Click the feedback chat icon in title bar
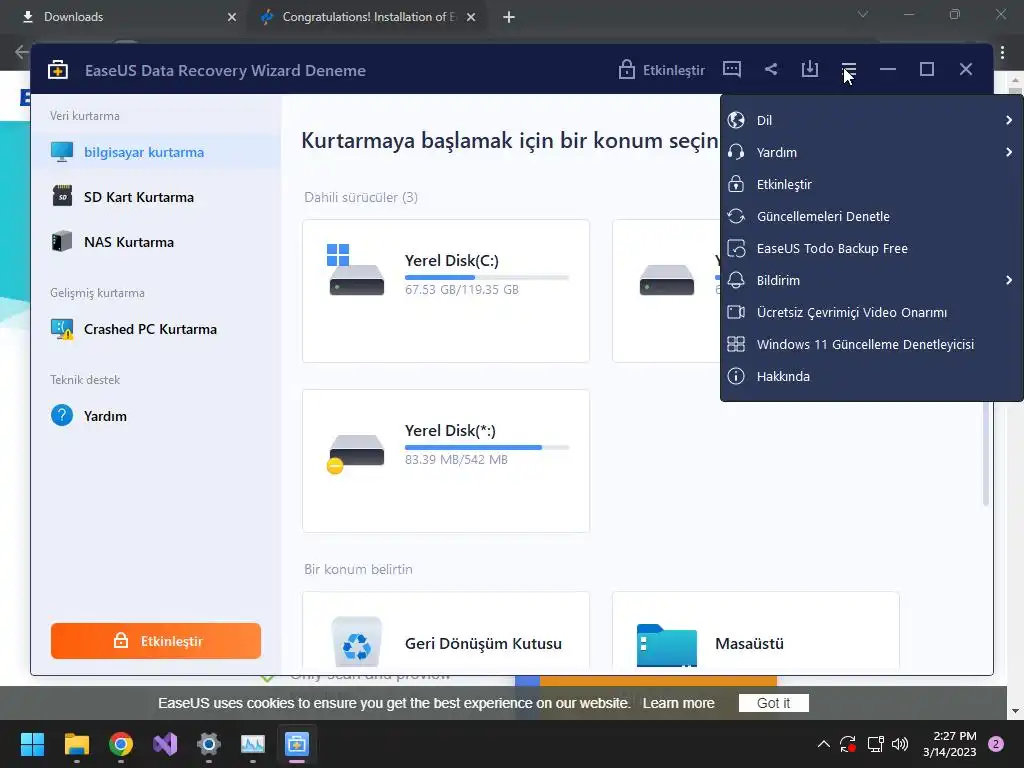This screenshot has width=1024, height=768. 731,69
